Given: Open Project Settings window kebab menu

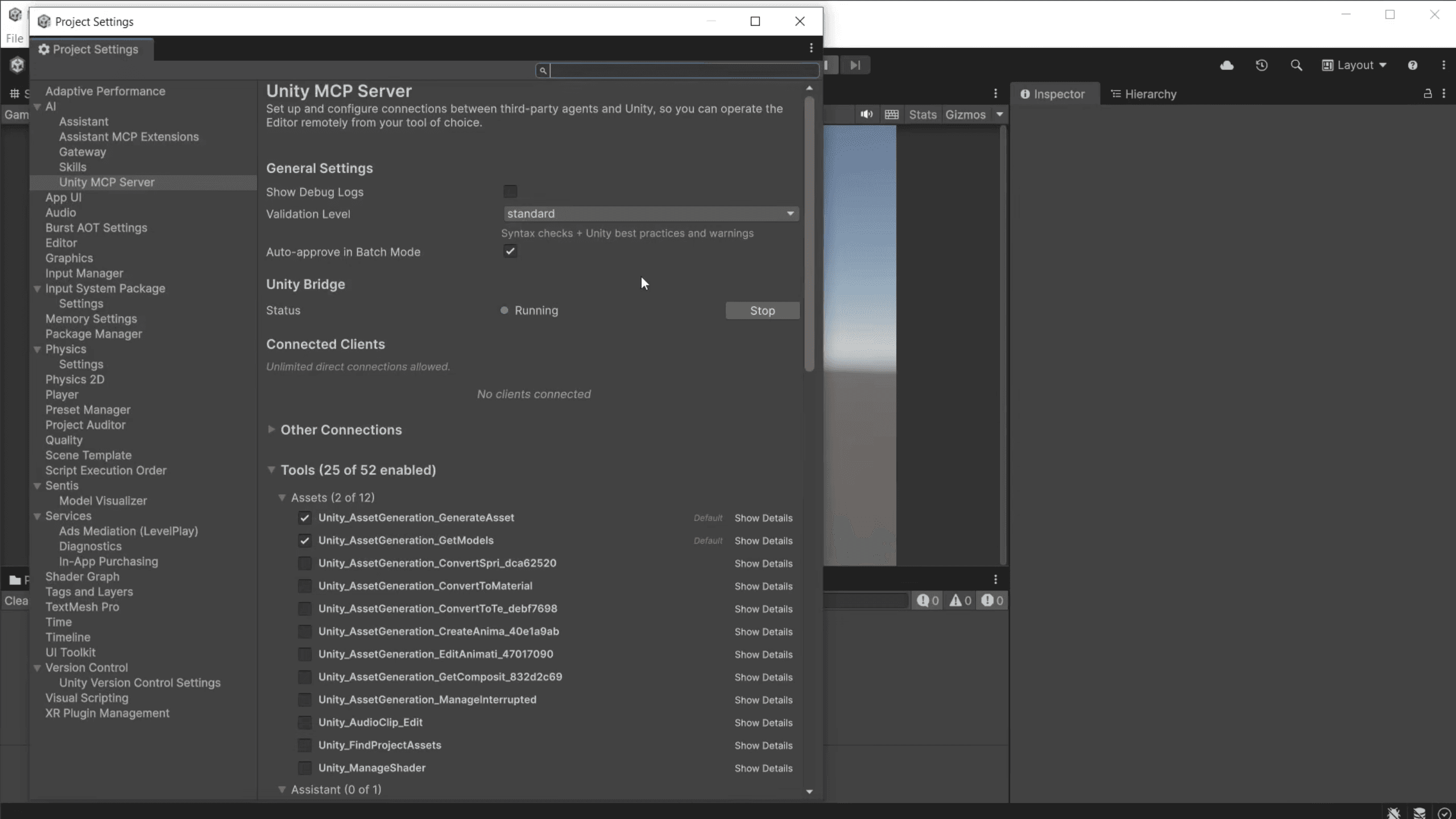Looking at the screenshot, I should (x=811, y=48).
